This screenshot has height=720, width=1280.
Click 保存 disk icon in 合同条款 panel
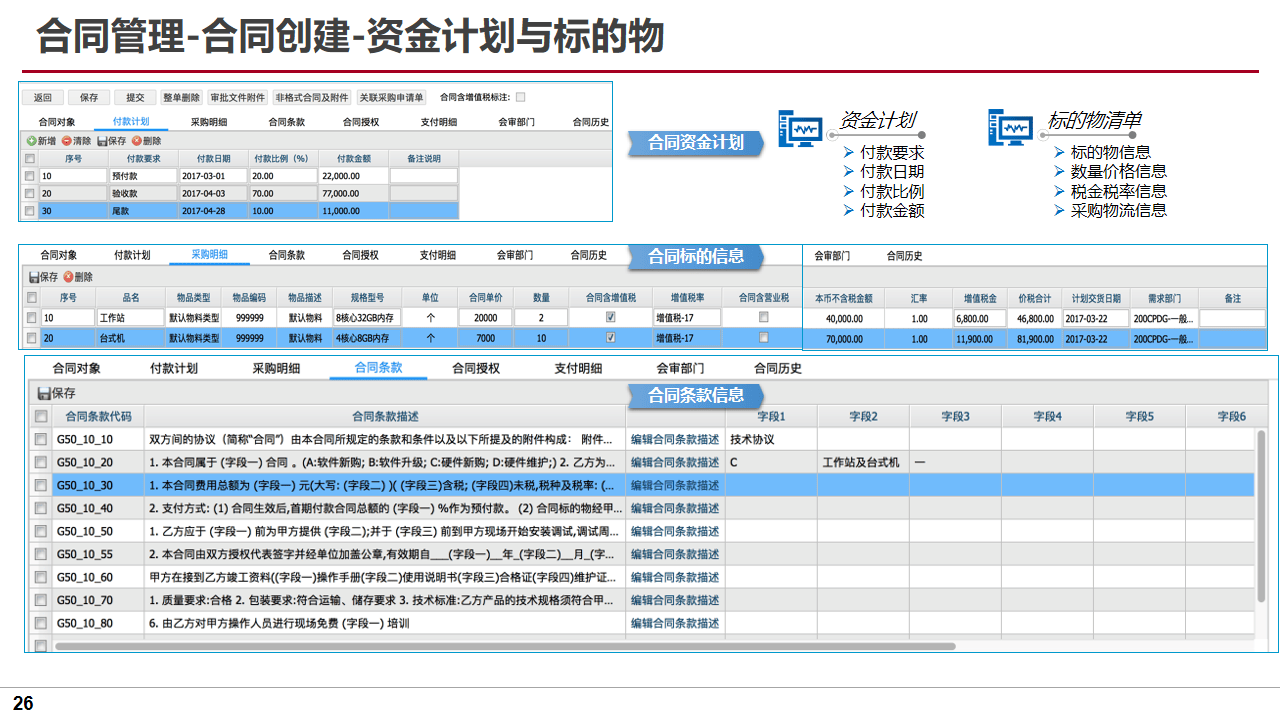click(43, 393)
